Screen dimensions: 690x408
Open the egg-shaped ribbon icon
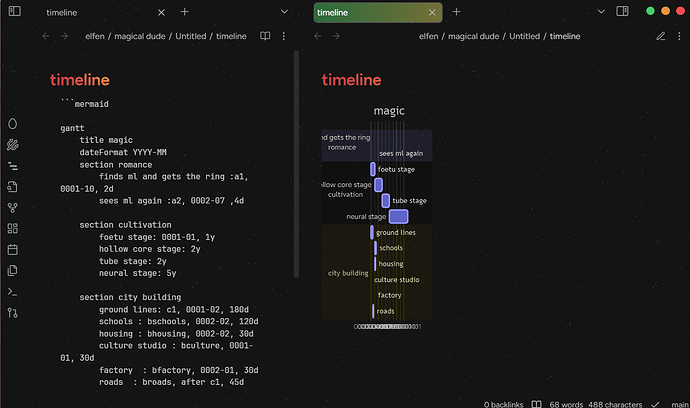[13, 124]
